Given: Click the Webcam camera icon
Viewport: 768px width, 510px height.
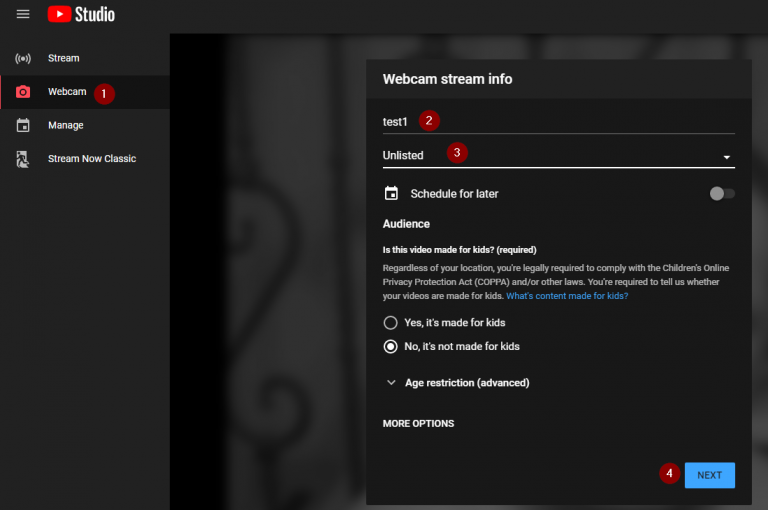Looking at the screenshot, I should [x=23, y=92].
